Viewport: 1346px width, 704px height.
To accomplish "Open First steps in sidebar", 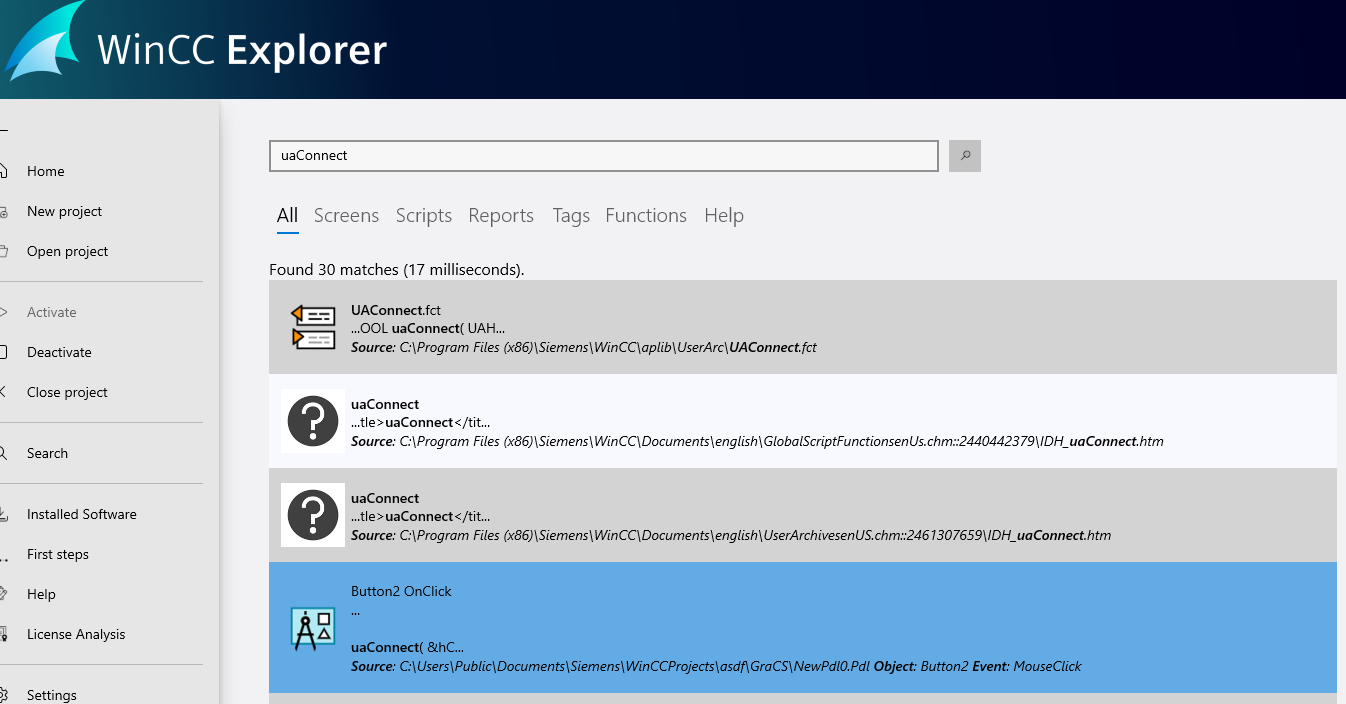I will tap(58, 554).
